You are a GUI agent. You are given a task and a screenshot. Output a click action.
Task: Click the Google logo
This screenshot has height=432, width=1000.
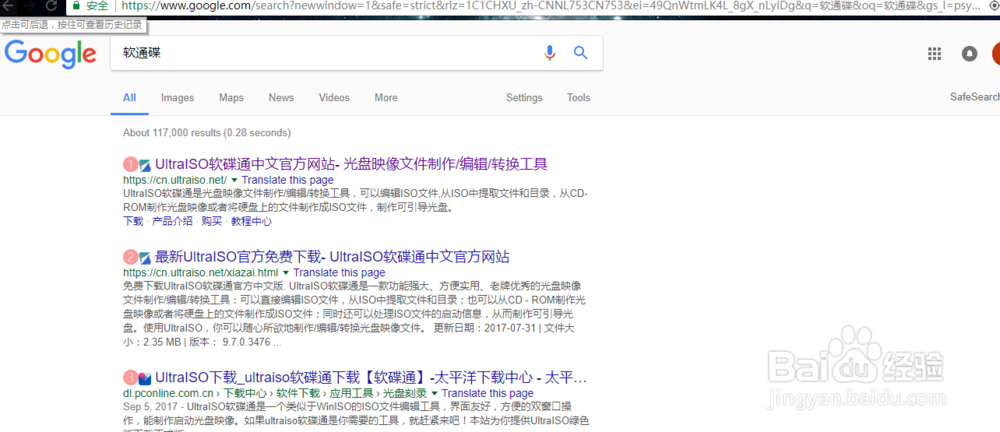click(x=50, y=54)
